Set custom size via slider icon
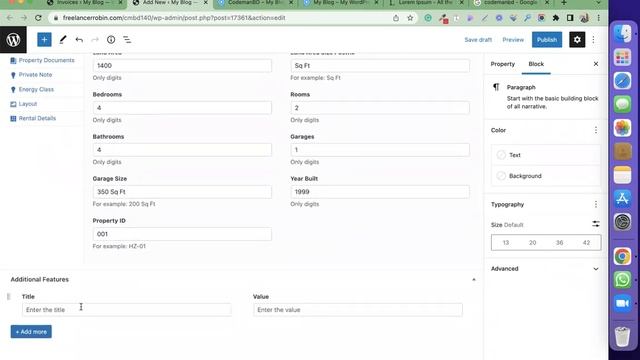This screenshot has height=360, width=640. (596, 224)
